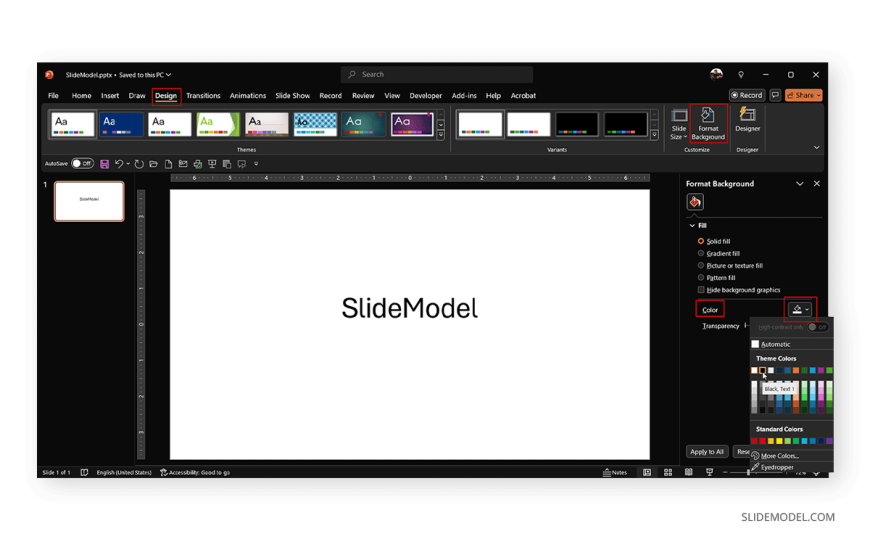The width and height of the screenshot is (870, 539).
Task: Open file using the folder icon
Action: coord(154,164)
